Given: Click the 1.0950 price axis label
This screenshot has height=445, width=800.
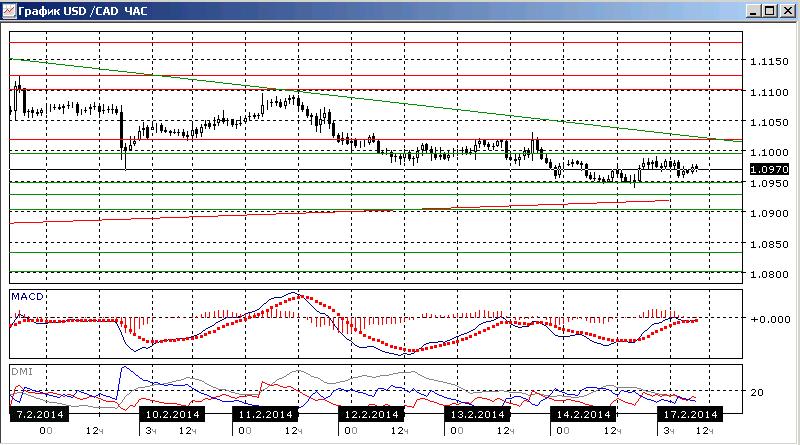Looking at the screenshot, I should pyautogui.click(x=769, y=183).
